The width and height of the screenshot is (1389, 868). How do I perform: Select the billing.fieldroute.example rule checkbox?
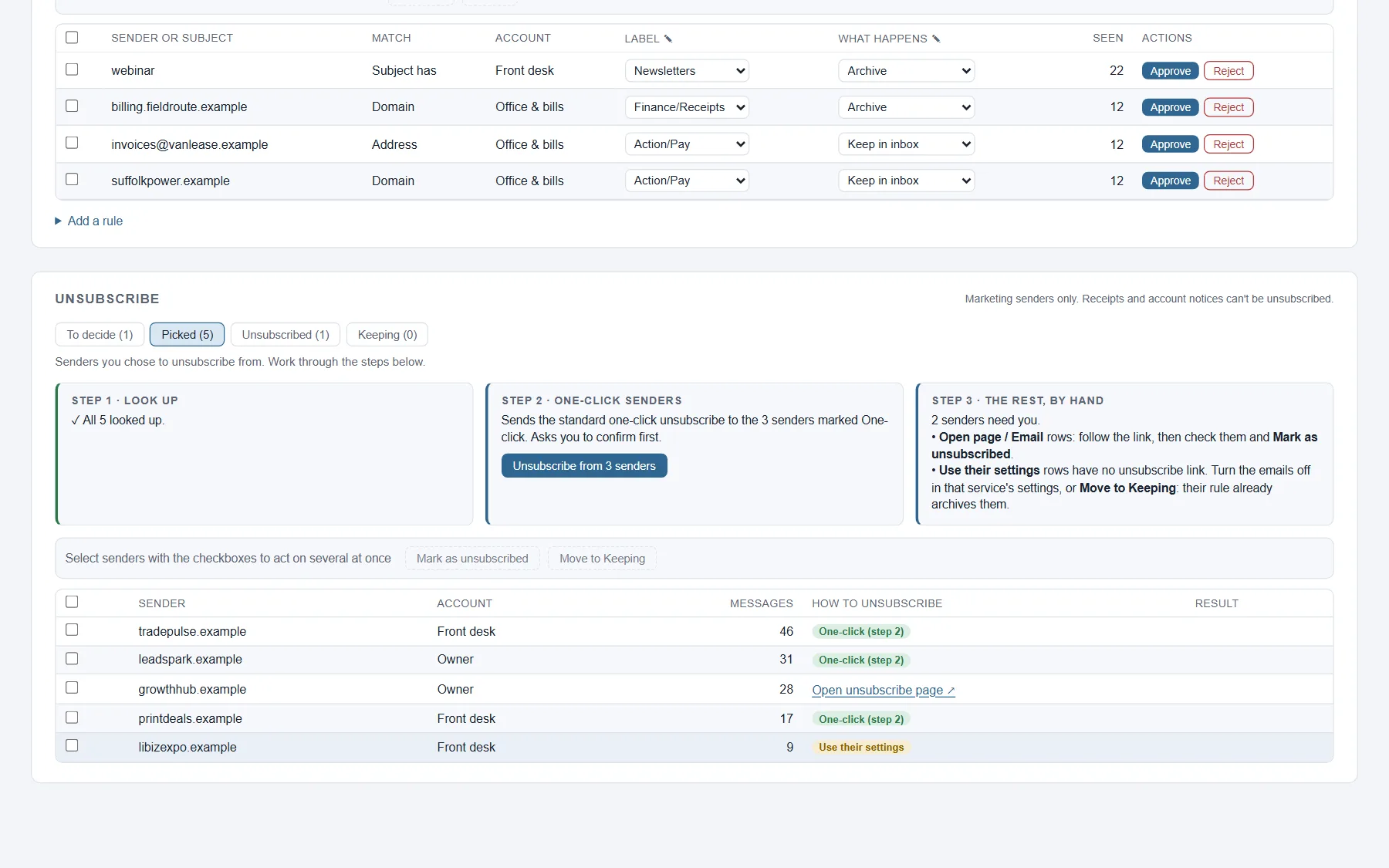72,106
